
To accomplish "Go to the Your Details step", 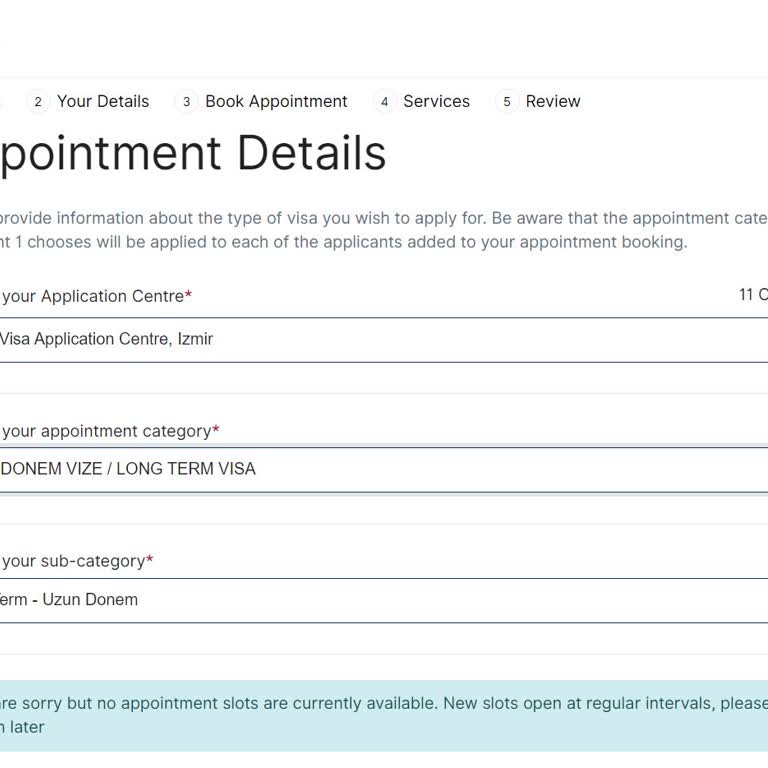I will 102,102.
